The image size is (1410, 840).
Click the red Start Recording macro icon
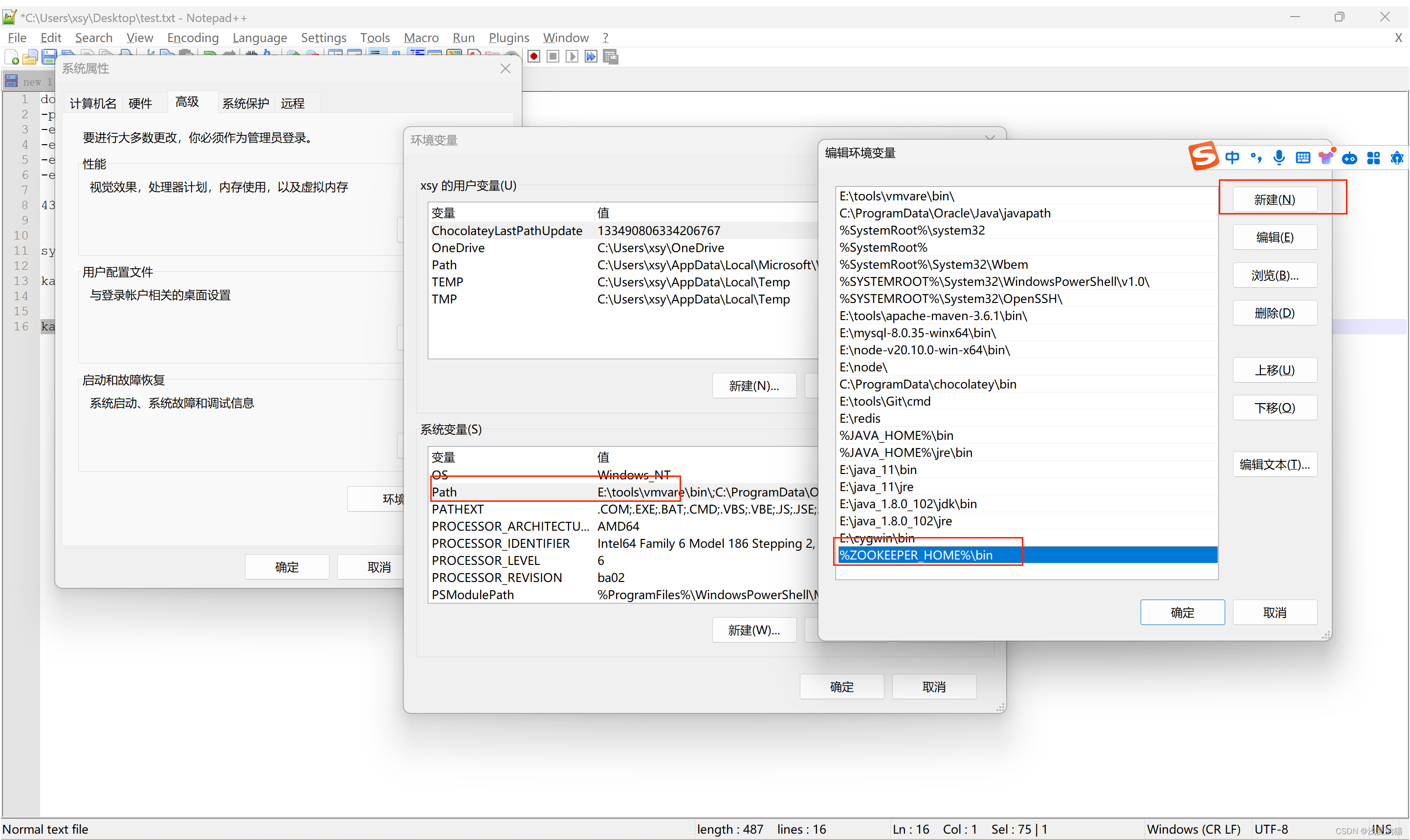click(x=534, y=57)
